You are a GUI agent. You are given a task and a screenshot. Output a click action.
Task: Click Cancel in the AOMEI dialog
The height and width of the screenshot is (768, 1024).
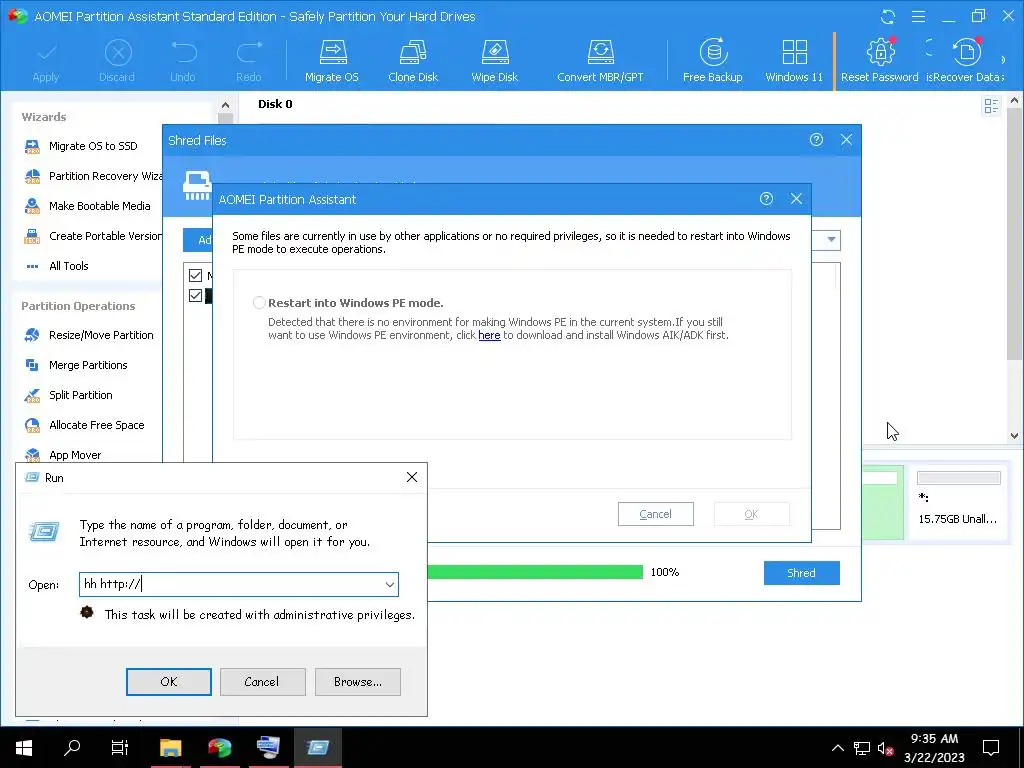(x=656, y=514)
